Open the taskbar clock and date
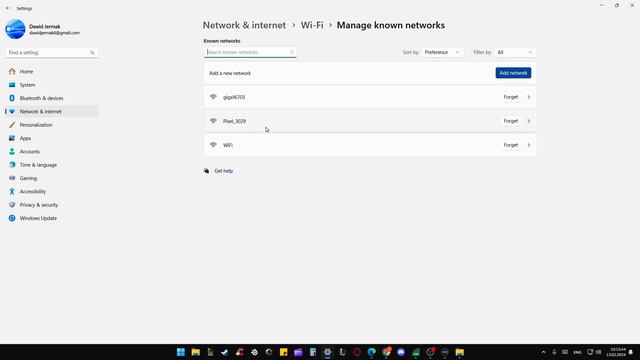 616,352
